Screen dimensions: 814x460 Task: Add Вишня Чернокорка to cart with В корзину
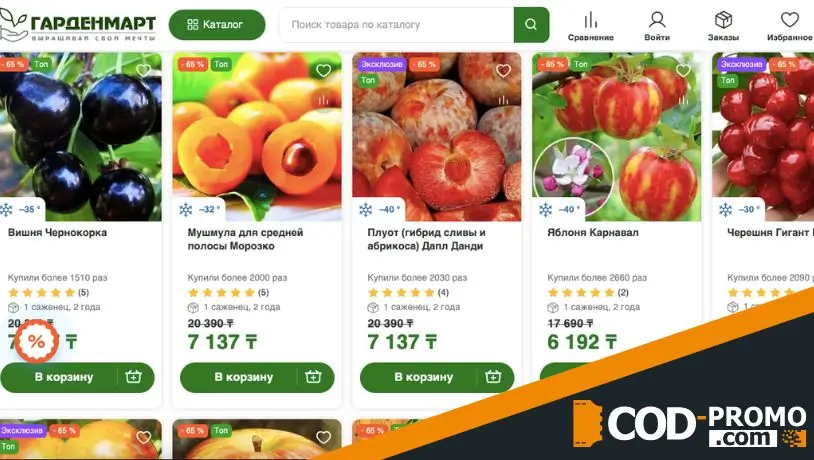[63, 377]
